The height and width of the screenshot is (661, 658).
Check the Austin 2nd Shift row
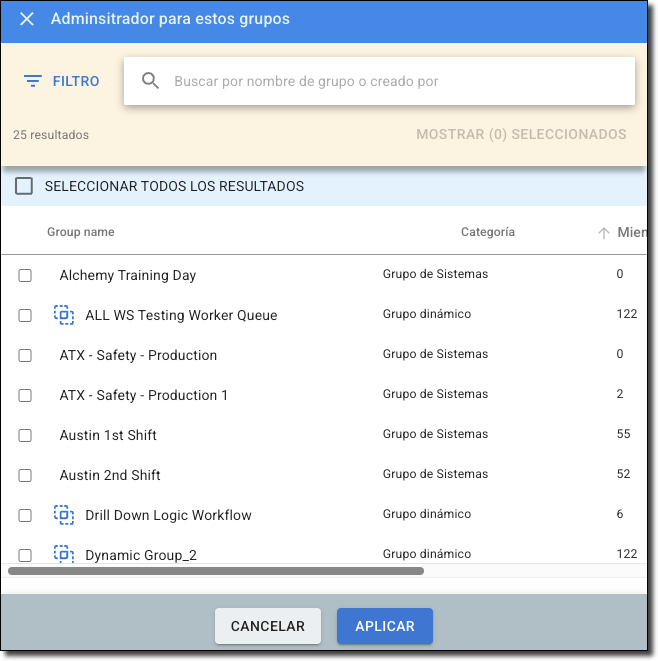[25, 475]
